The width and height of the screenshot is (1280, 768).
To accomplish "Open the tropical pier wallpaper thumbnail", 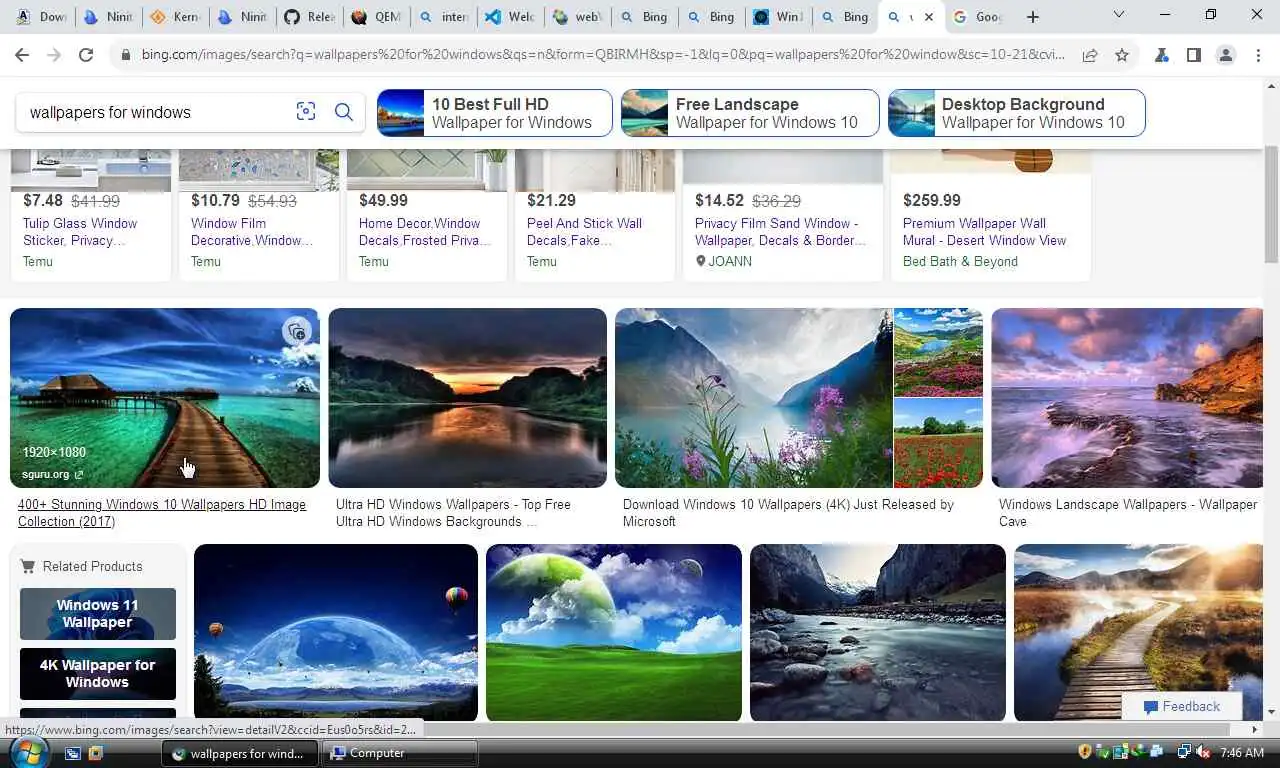I will click(165, 398).
